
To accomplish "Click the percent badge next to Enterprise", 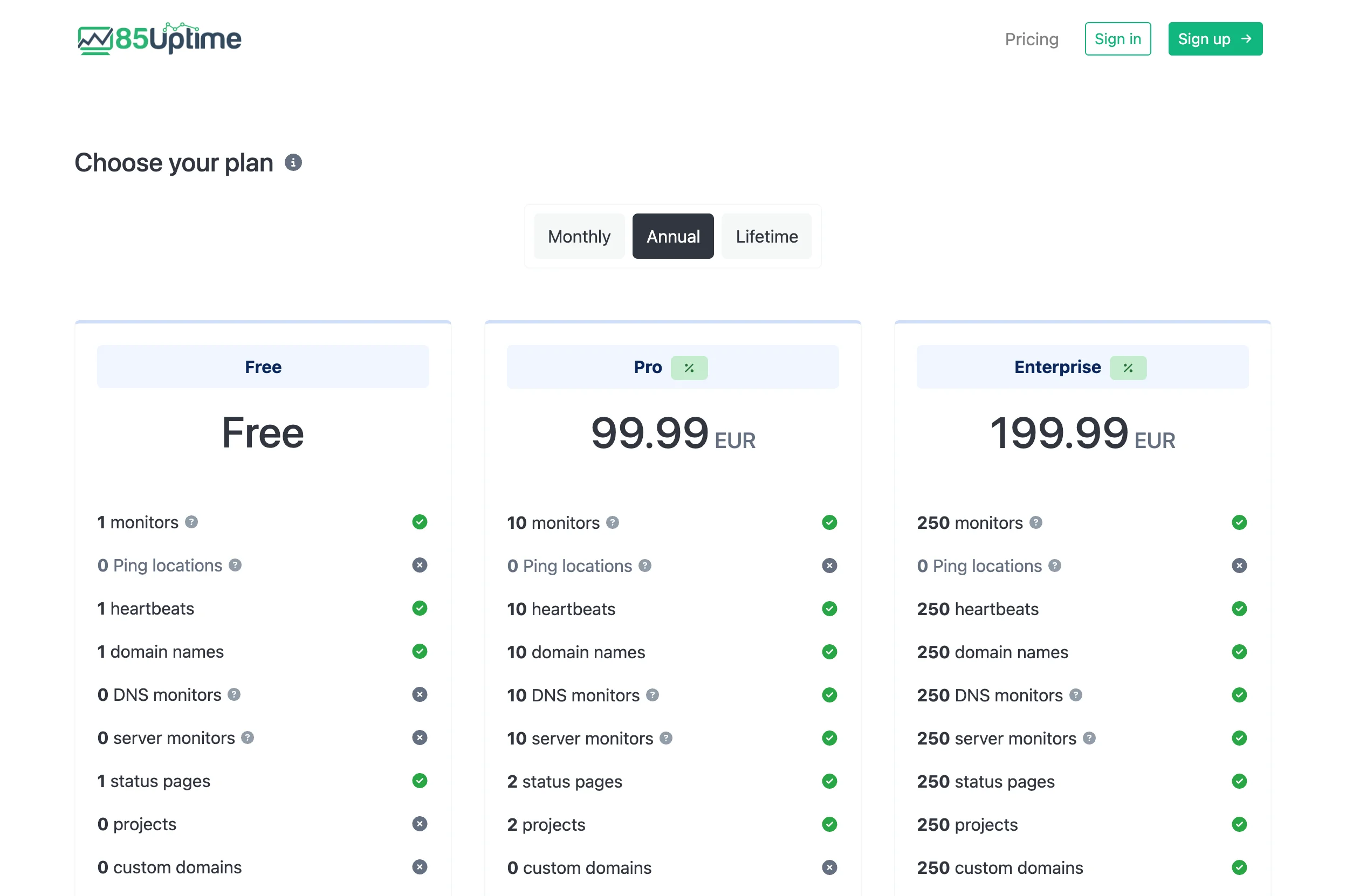I will click(1127, 368).
